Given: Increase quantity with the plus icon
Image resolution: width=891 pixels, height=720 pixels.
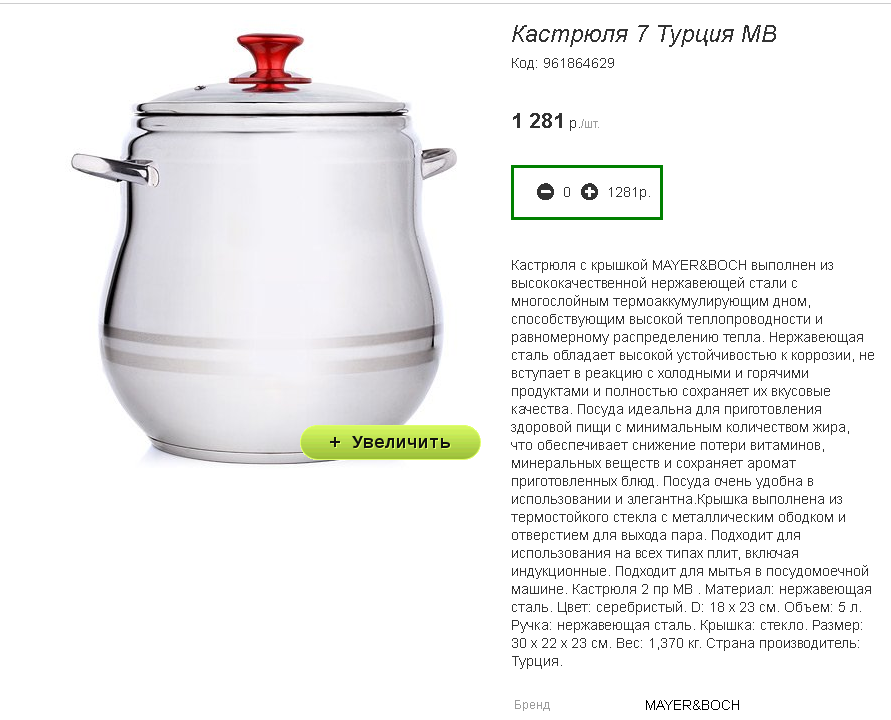Looking at the screenshot, I should [x=589, y=192].
